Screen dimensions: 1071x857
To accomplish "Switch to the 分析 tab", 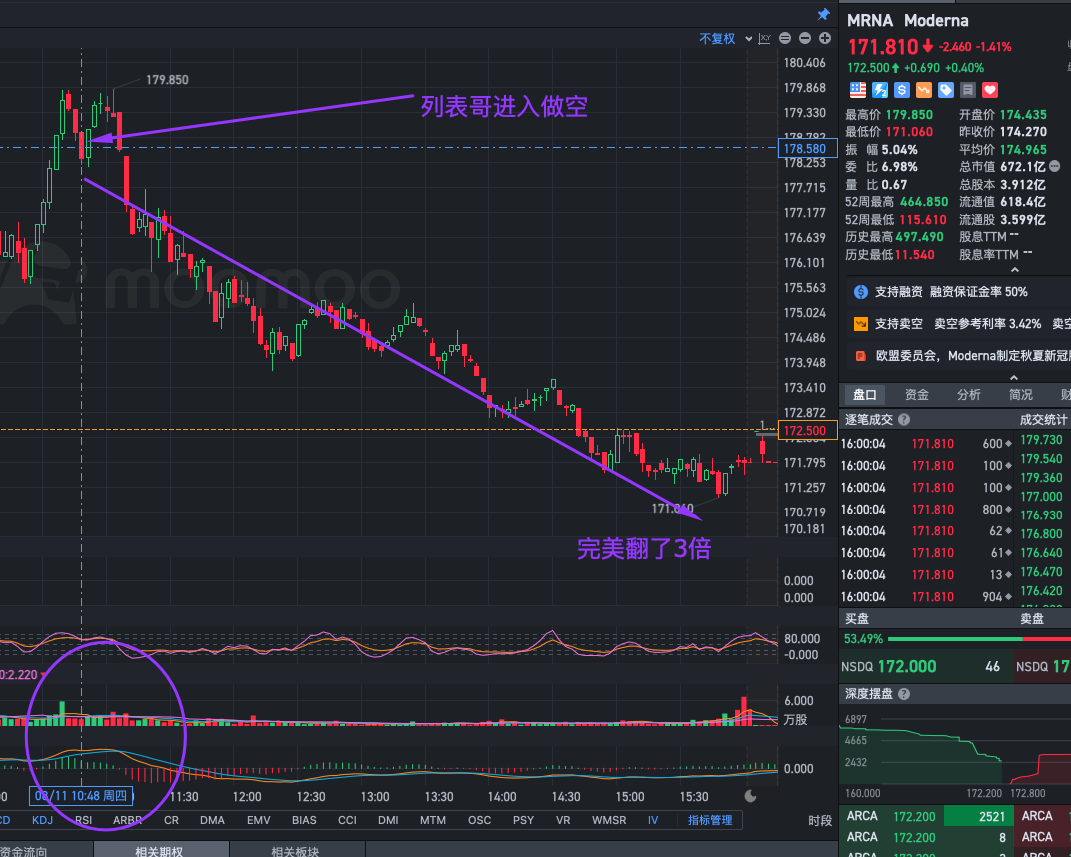I will click(969, 395).
